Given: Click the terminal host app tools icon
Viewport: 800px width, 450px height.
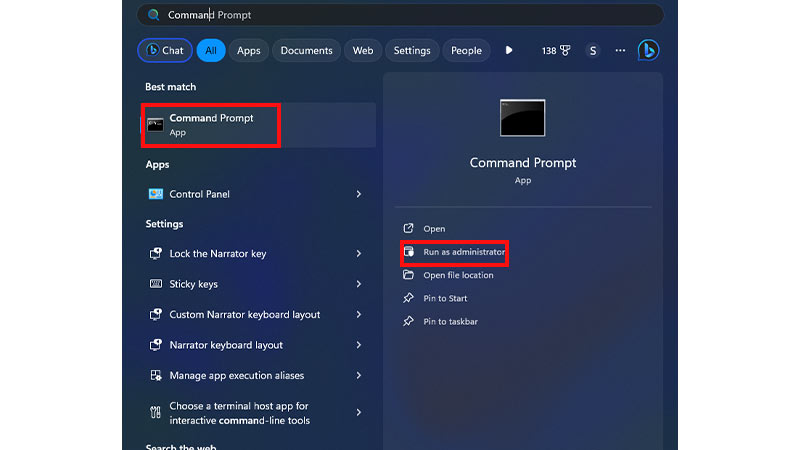Looking at the screenshot, I should [x=156, y=412].
